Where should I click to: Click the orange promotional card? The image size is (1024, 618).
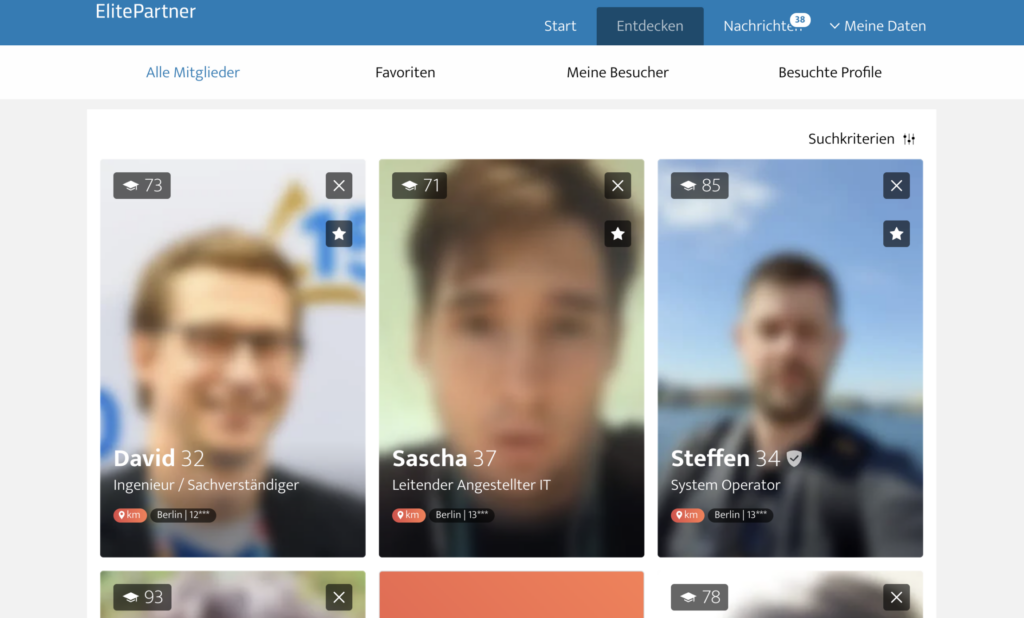tap(511, 594)
